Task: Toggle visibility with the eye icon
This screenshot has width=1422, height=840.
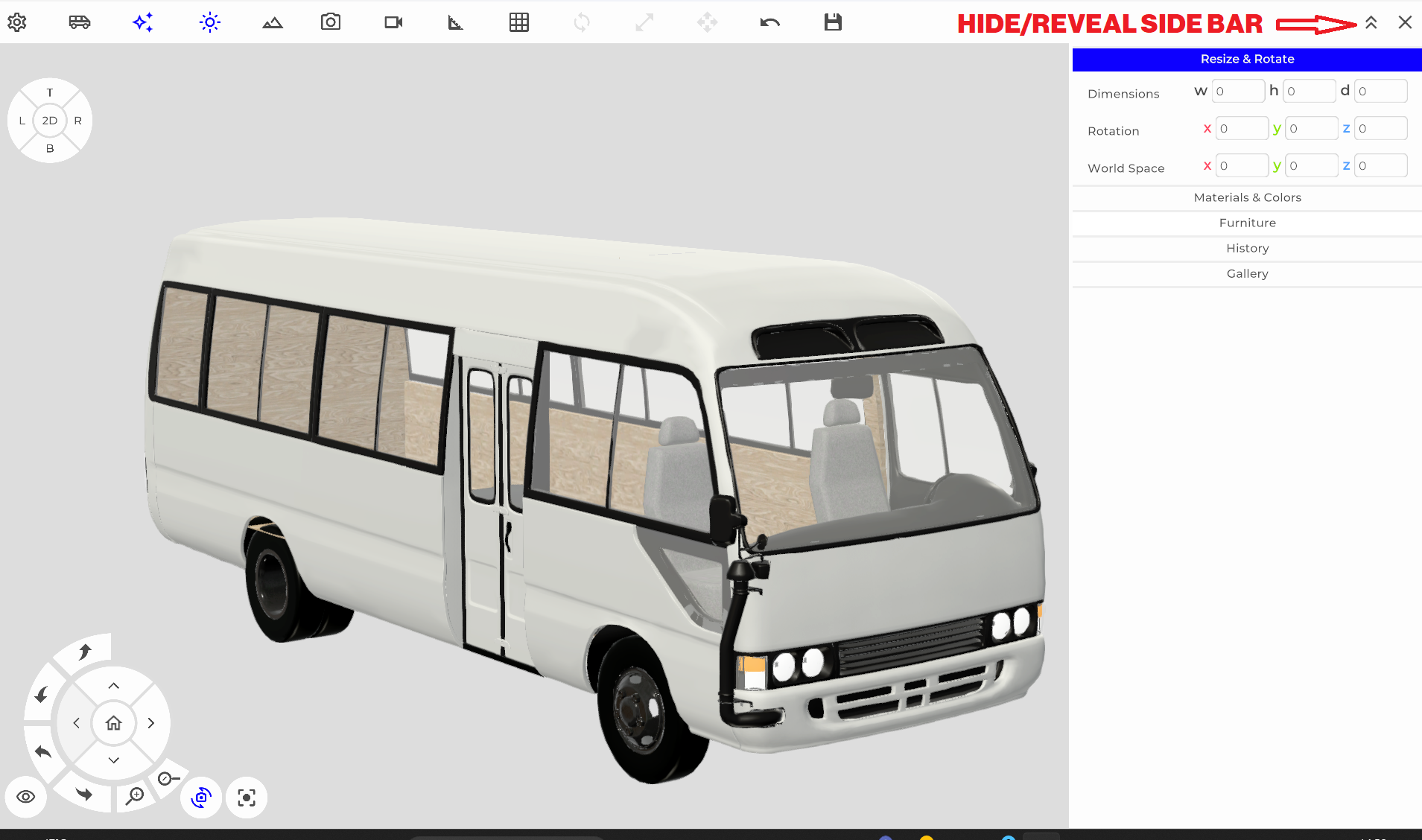Action: pos(26,797)
